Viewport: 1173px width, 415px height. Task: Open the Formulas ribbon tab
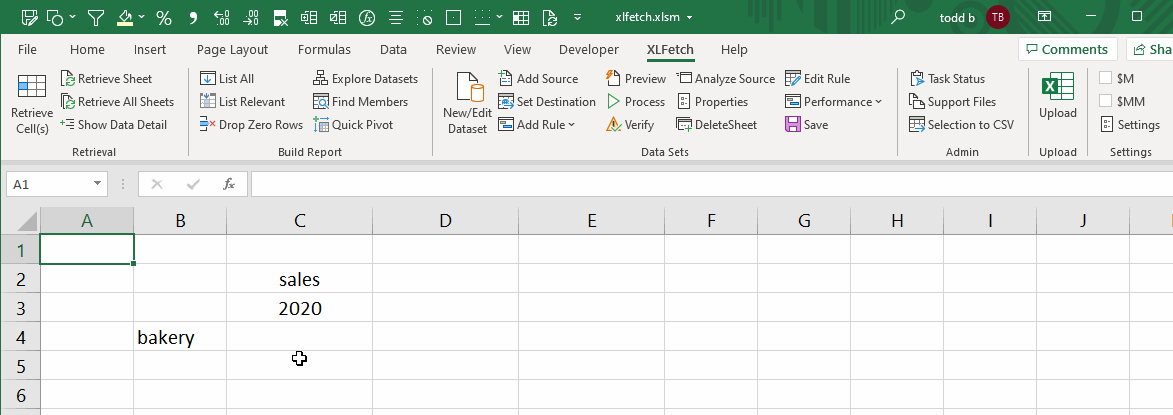pos(324,50)
